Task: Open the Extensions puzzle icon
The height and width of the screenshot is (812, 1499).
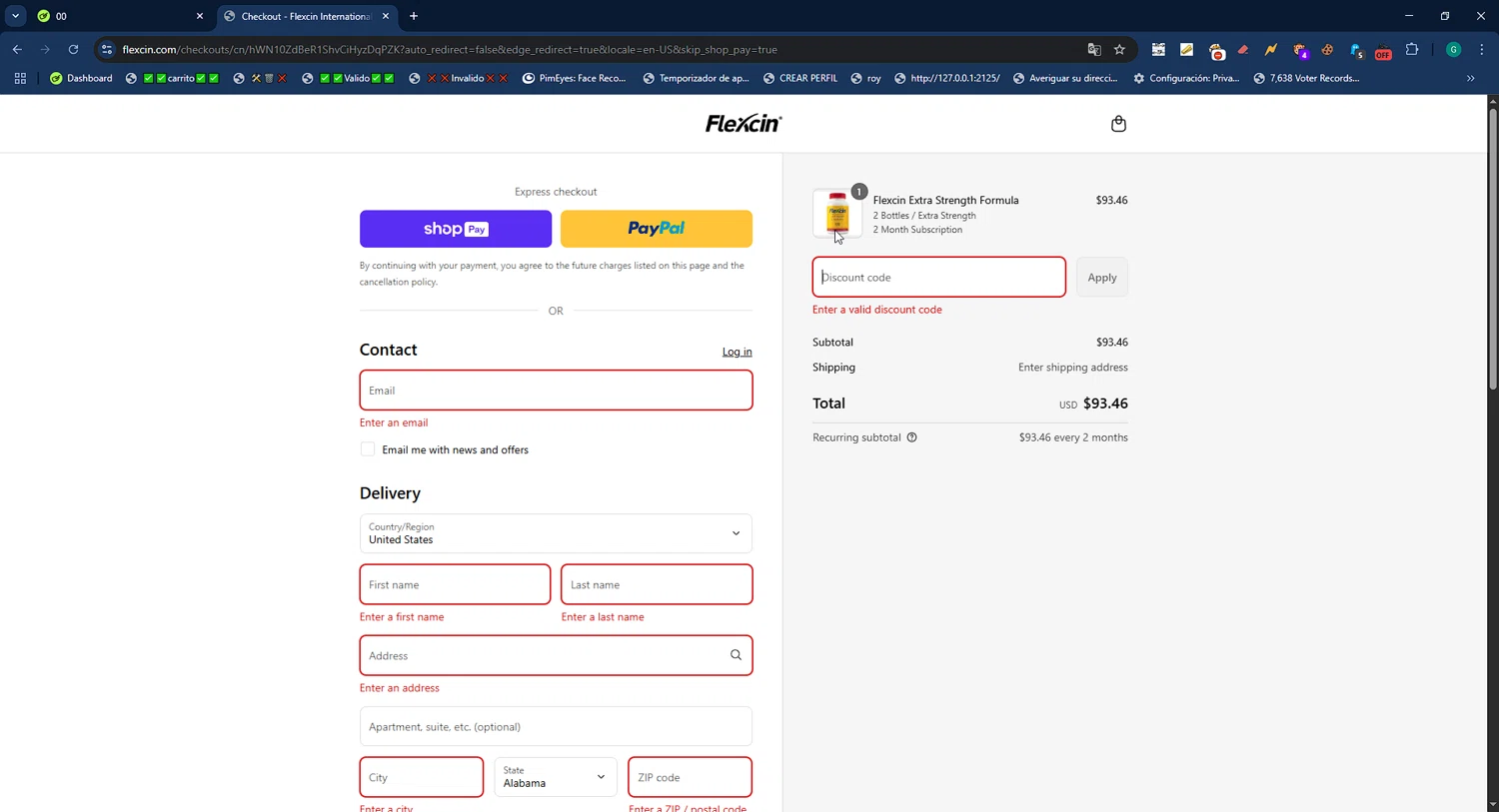Action: click(1412, 49)
